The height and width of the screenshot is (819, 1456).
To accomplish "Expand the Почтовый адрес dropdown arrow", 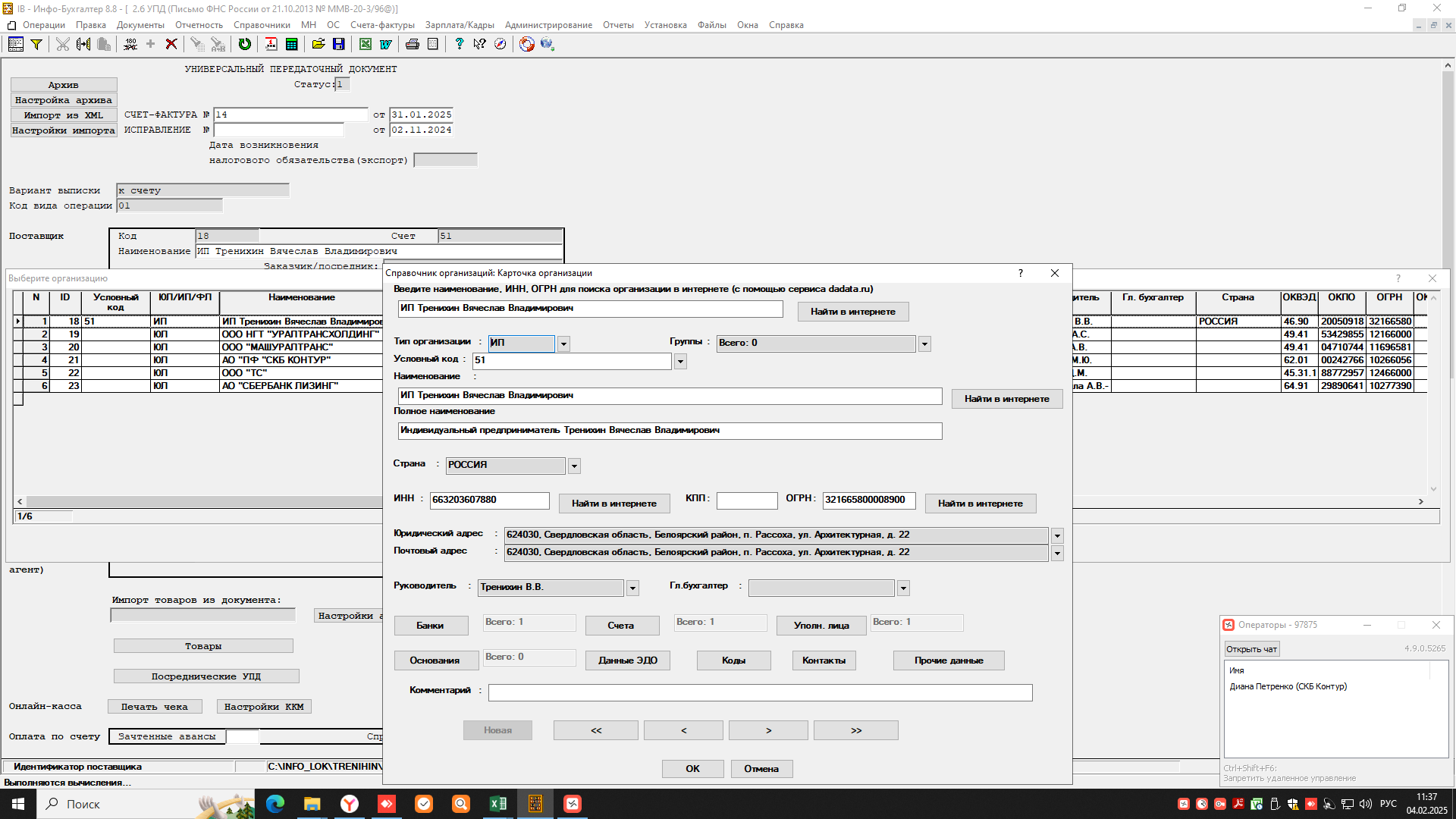I will coord(1057,554).
